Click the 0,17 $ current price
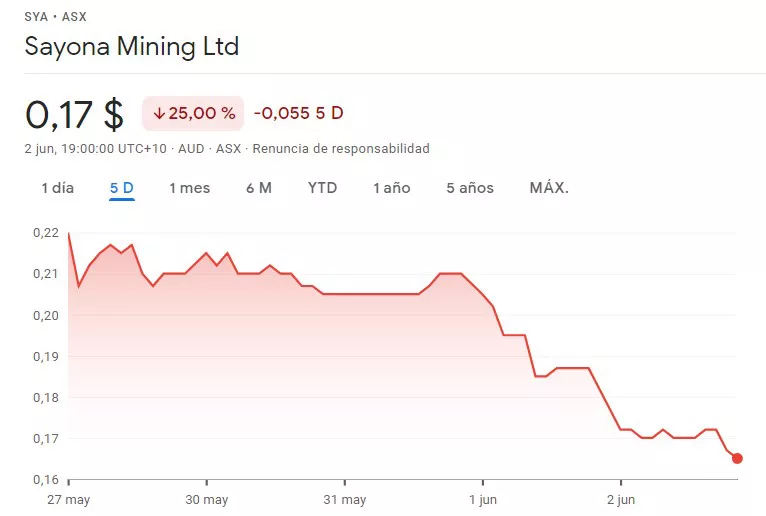 [74, 114]
